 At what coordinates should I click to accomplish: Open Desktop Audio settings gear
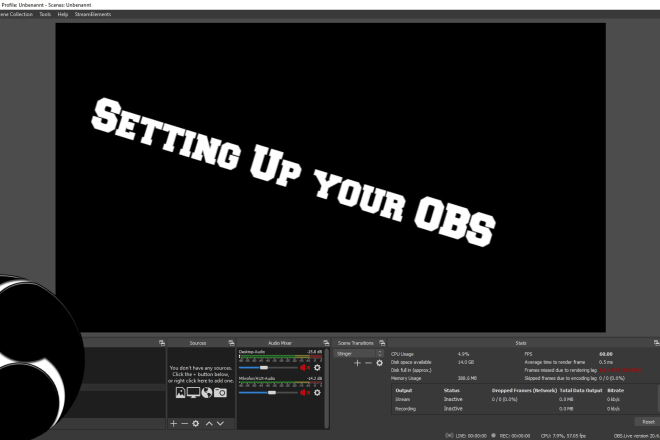pos(317,368)
